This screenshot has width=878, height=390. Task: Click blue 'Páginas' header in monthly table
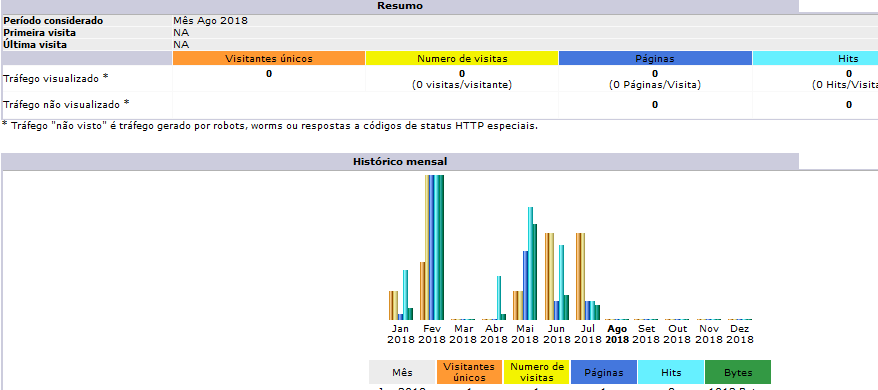click(604, 372)
